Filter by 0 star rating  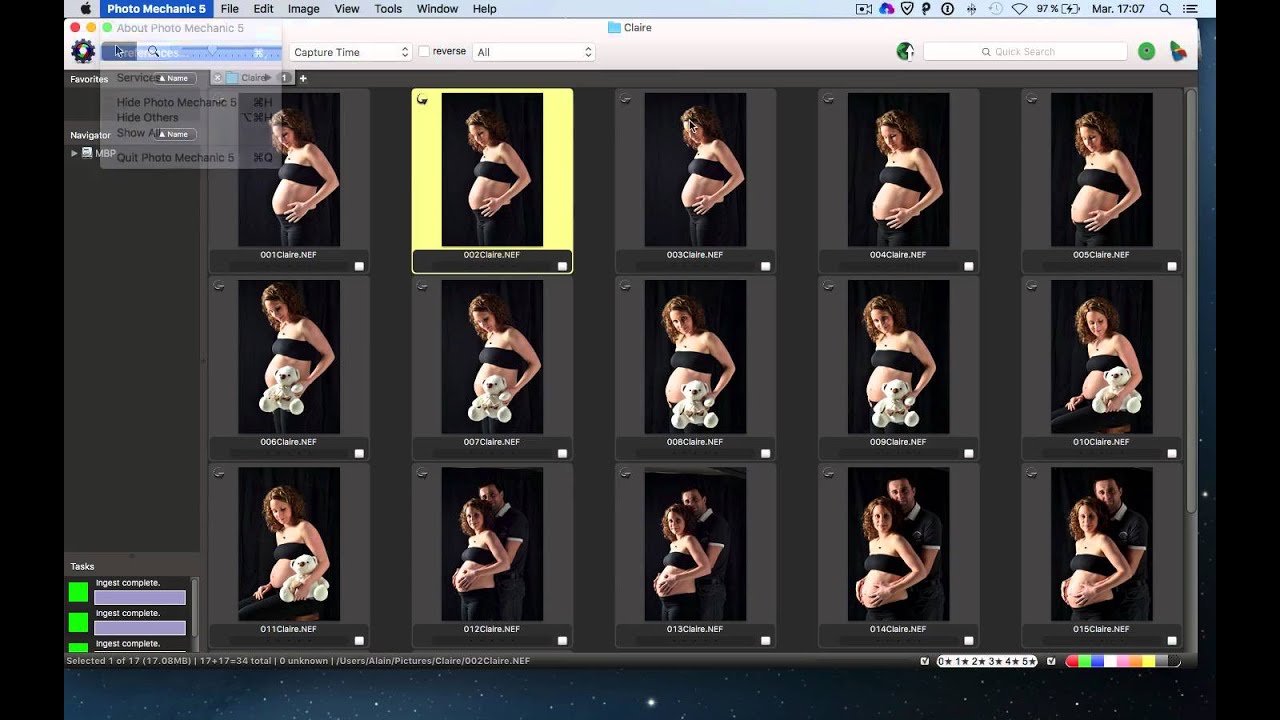945,661
